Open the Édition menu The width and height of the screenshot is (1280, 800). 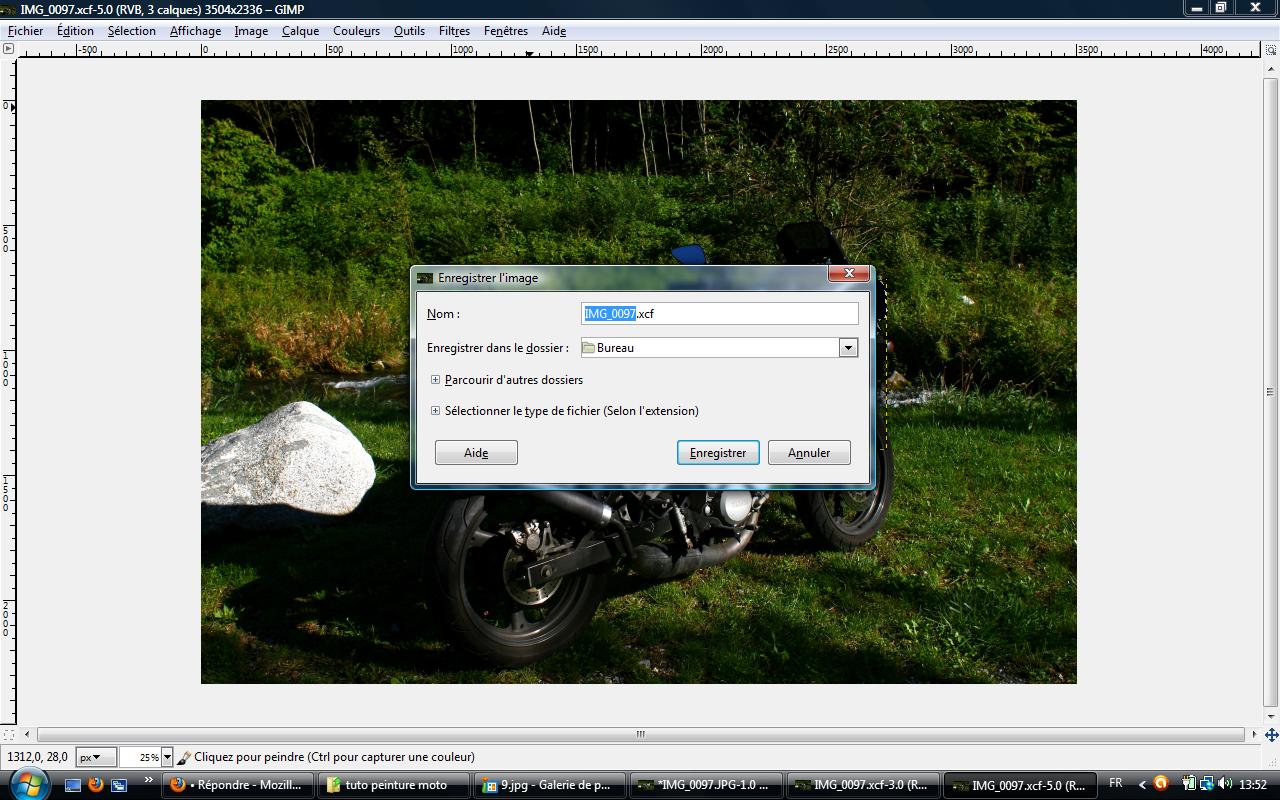pos(75,31)
